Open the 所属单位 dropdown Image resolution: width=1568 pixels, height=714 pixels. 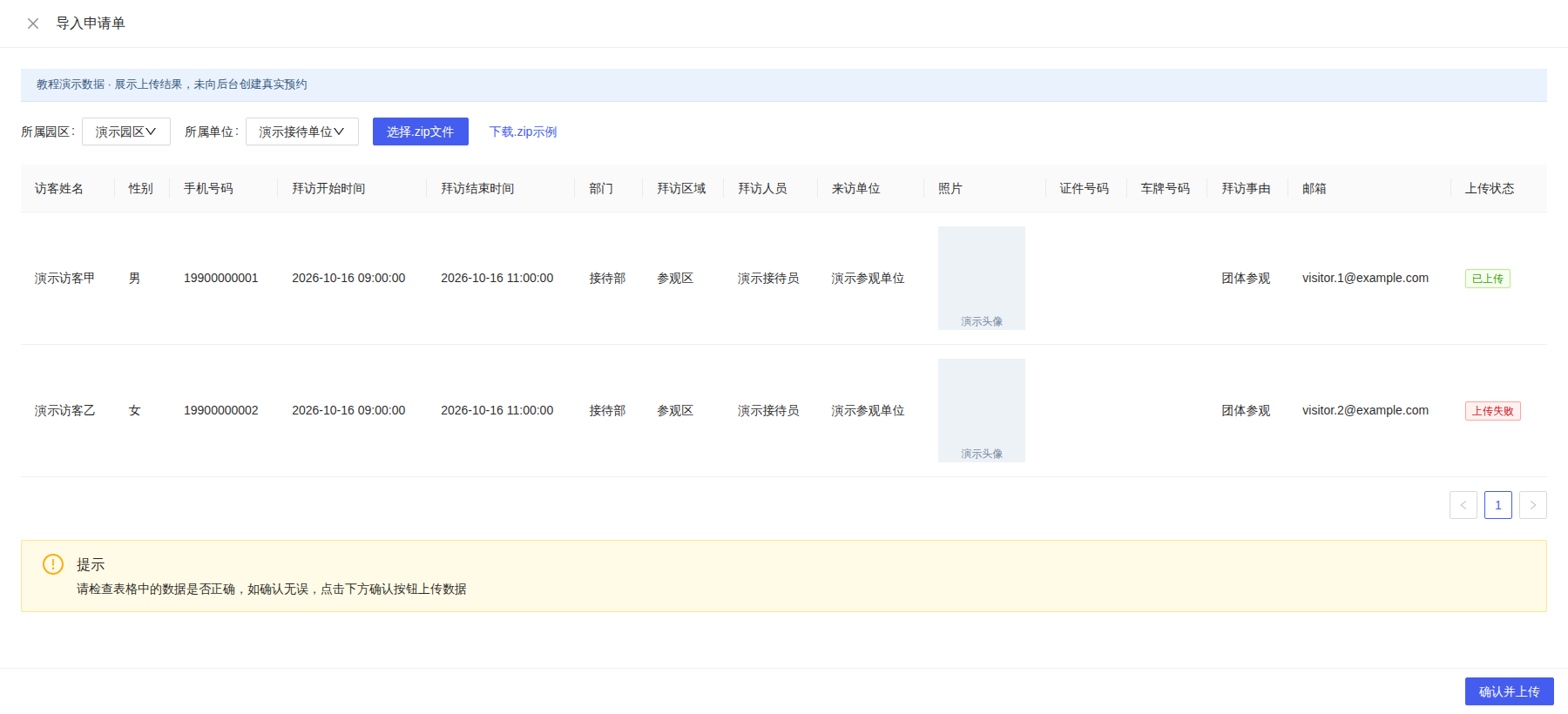click(302, 131)
